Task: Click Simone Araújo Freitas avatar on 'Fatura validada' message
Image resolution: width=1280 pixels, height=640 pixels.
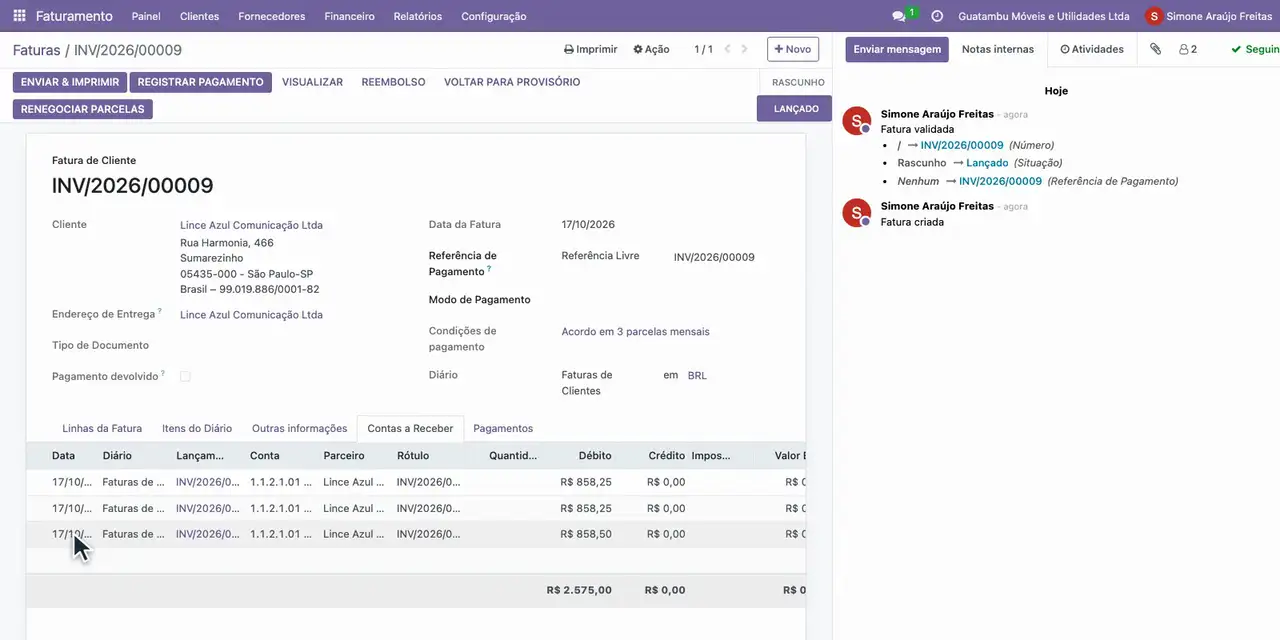Action: tap(857, 121)
